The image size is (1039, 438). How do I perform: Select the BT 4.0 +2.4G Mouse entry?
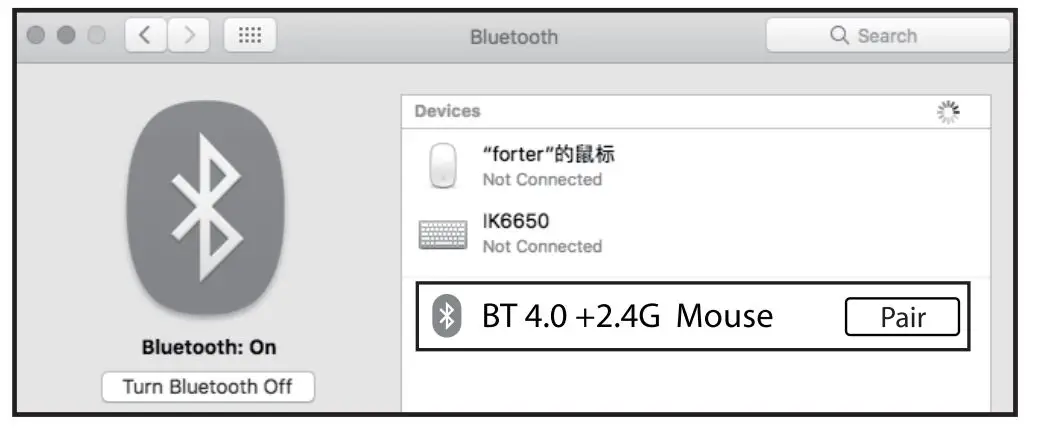click(x=627, y=317)
